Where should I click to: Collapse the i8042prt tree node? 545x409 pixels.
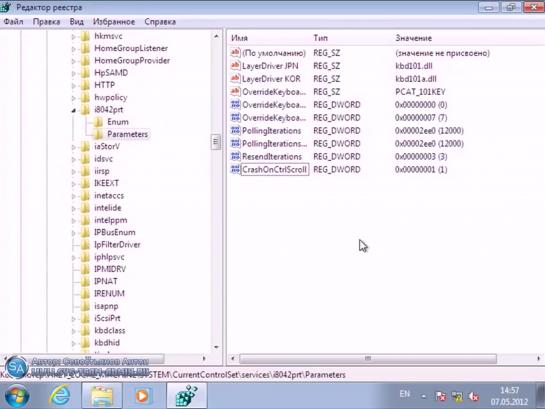[x=73, y=110]
